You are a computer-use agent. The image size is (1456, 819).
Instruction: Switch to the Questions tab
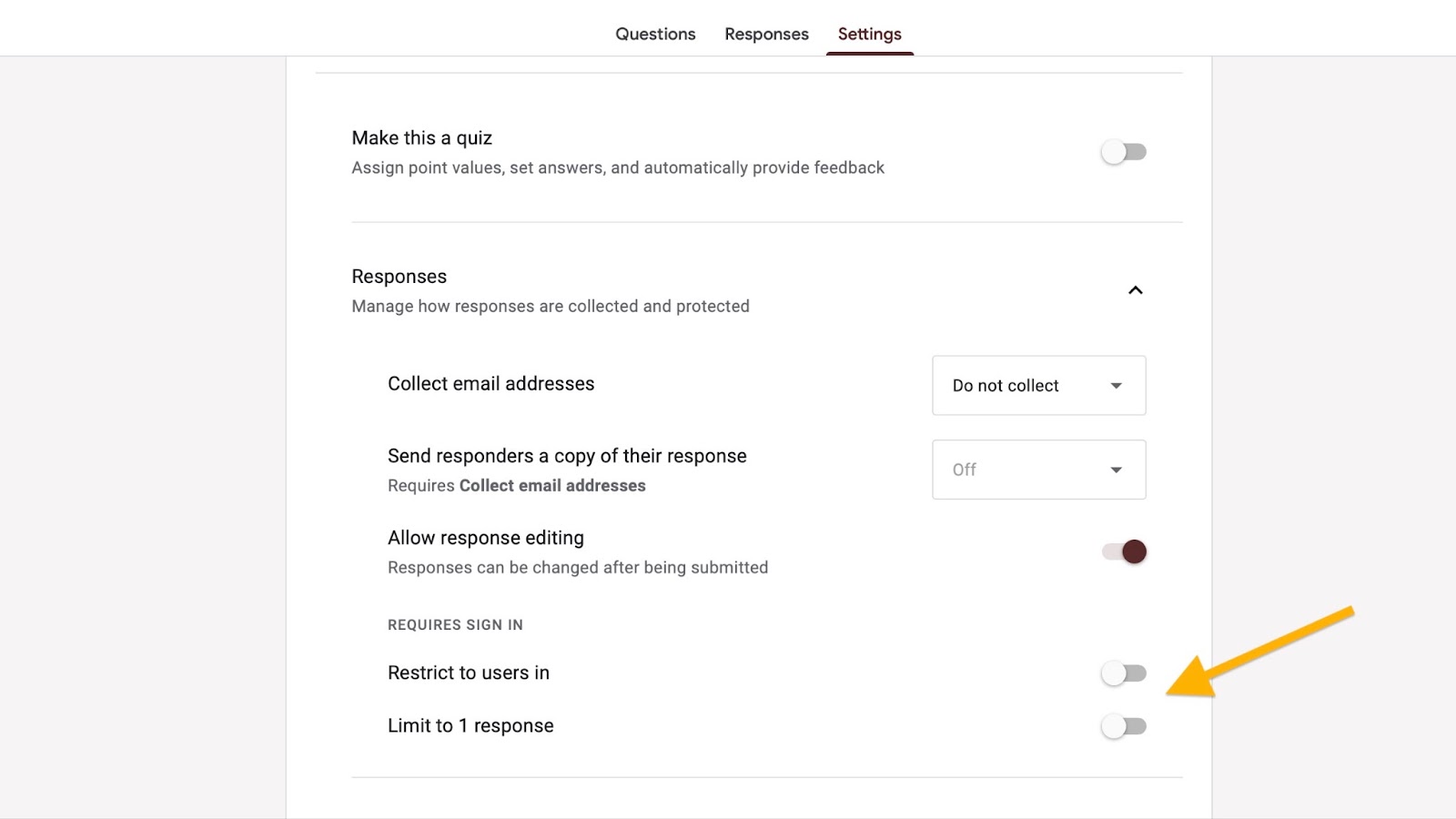[x=655, y=34]
